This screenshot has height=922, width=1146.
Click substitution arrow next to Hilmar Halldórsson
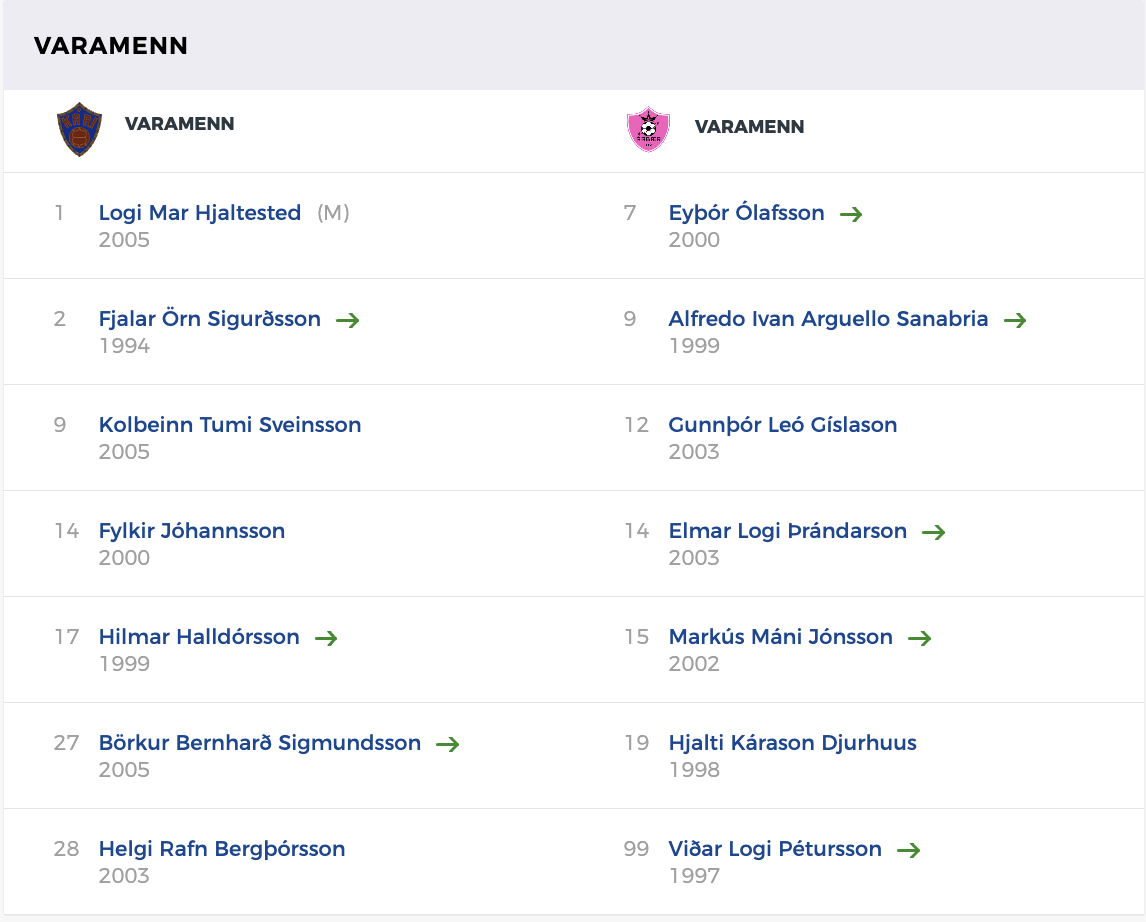pyautogui.click(x=327, y=638)
